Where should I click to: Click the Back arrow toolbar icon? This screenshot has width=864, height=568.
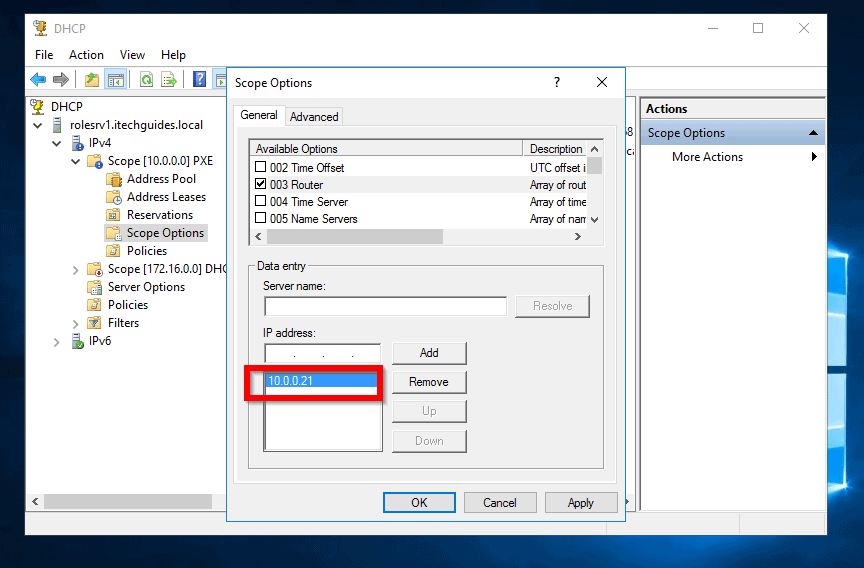37,79
